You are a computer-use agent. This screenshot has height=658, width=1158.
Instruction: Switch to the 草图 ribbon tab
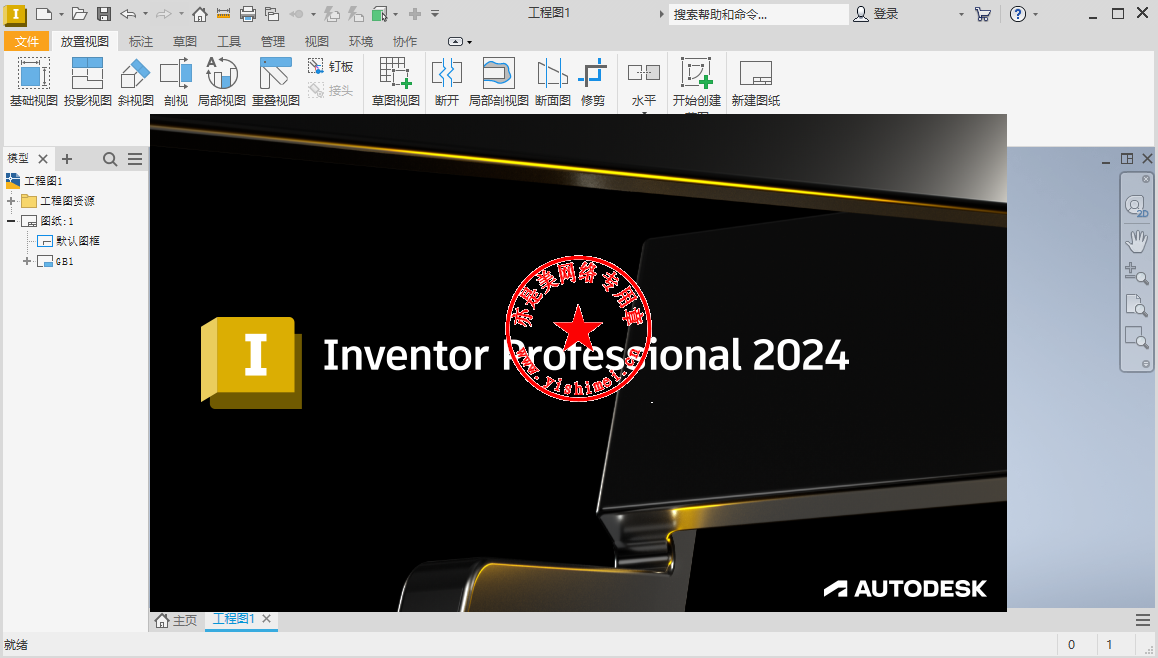tap(185, 41)
